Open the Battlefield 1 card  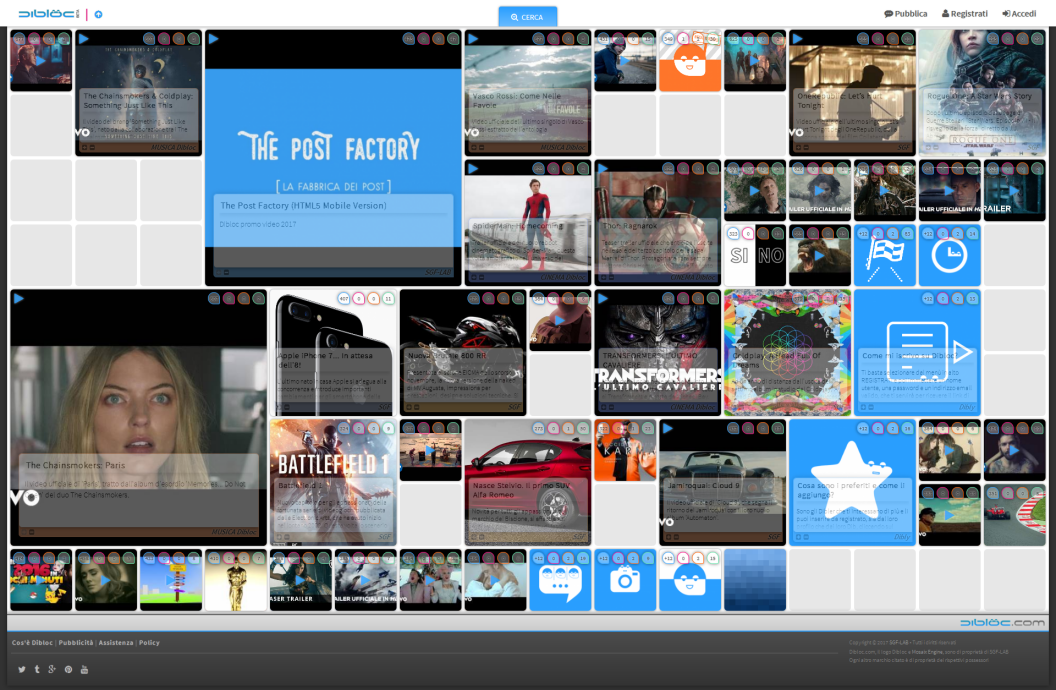pos(333,482)
